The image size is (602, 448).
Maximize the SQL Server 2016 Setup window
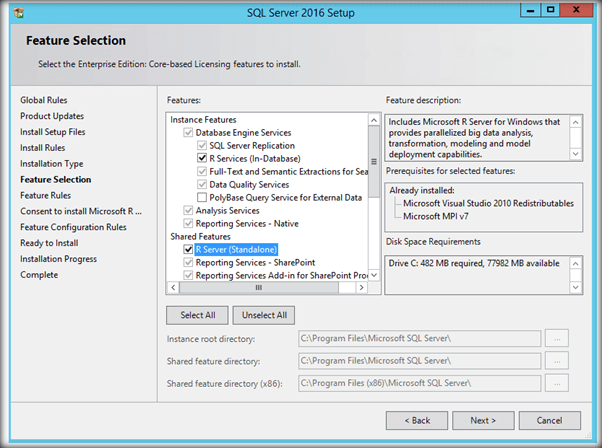550,10
